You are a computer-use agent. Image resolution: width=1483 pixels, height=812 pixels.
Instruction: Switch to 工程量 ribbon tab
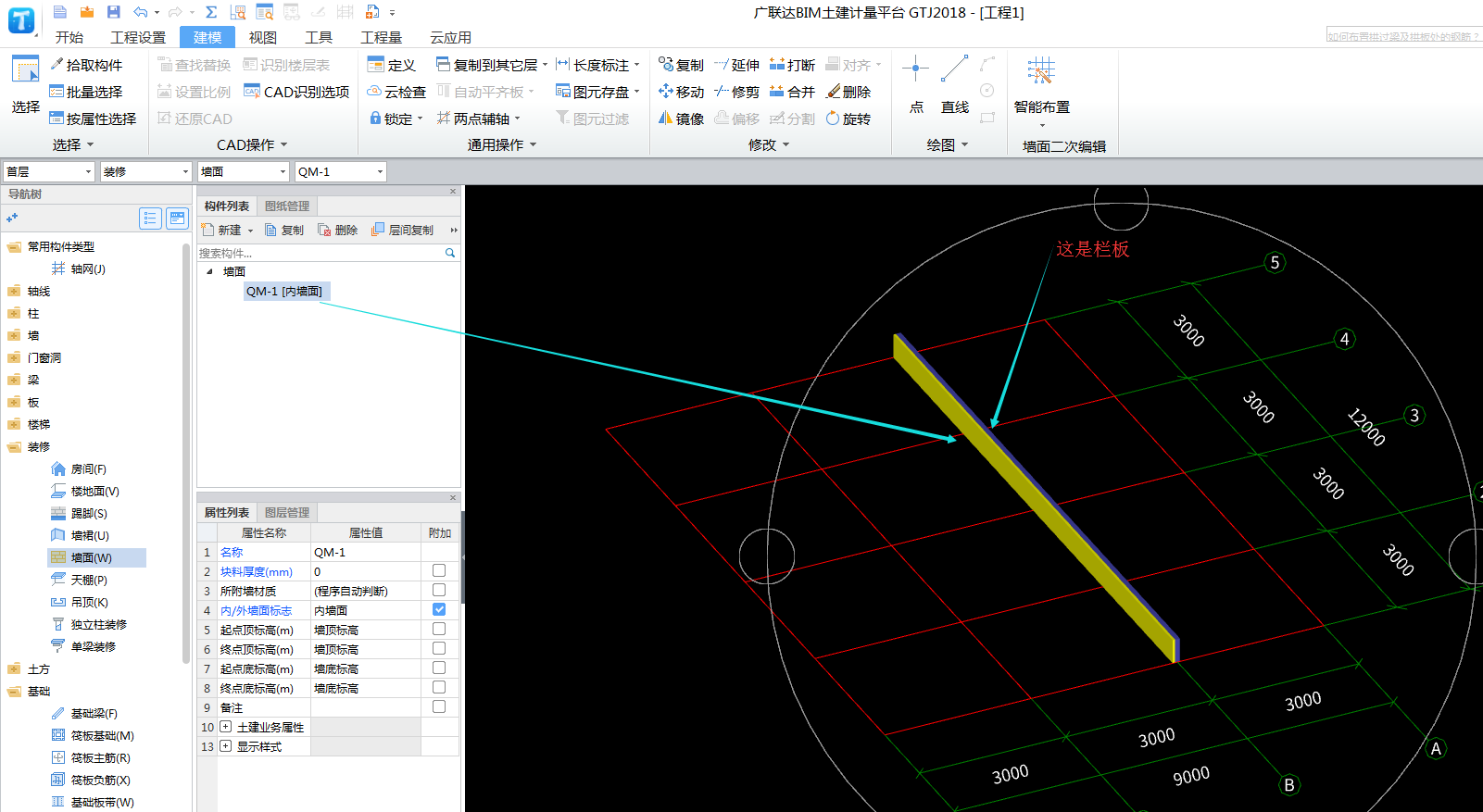pos(382,37)
